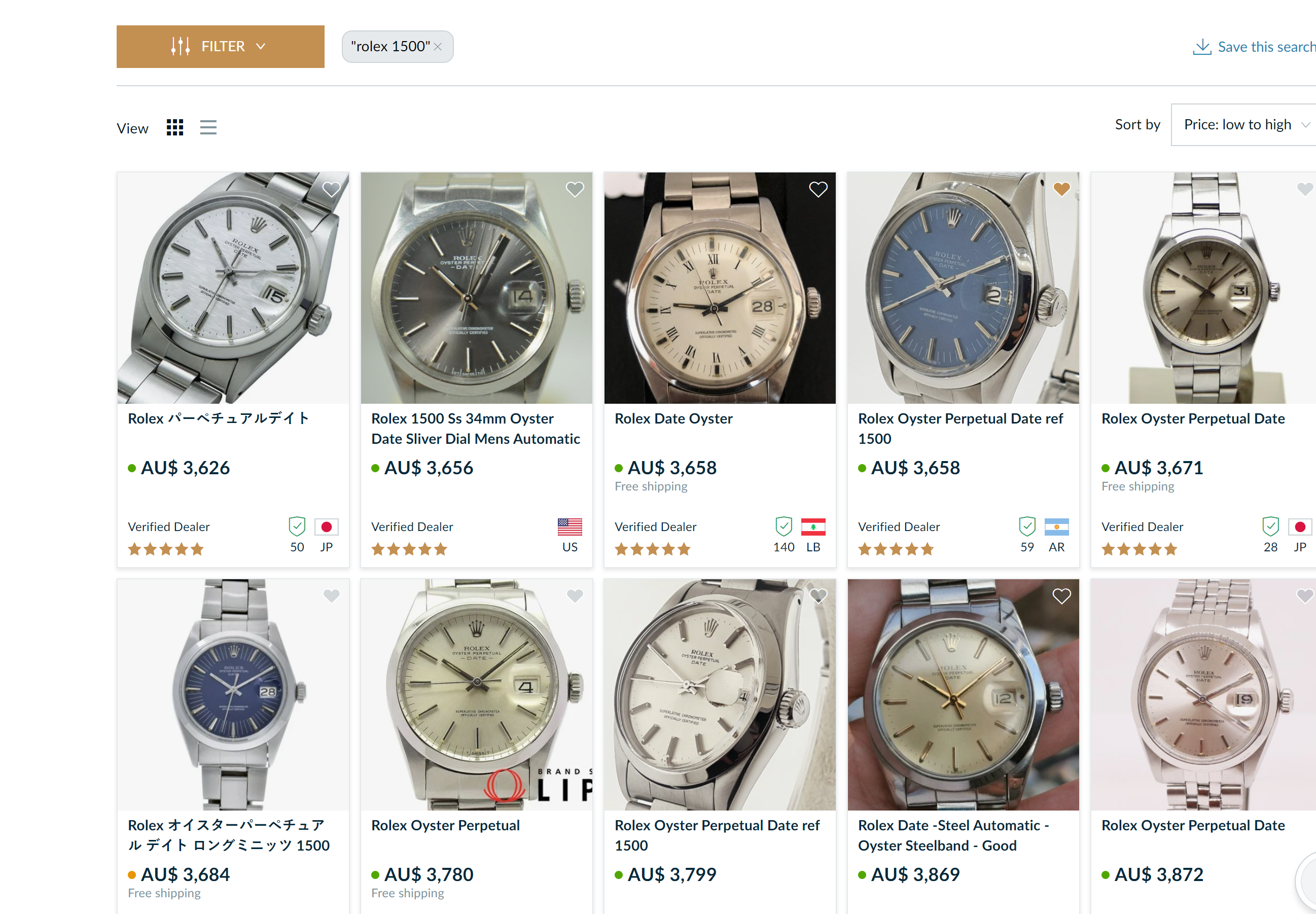Click Save this search link

(1266, 46)
